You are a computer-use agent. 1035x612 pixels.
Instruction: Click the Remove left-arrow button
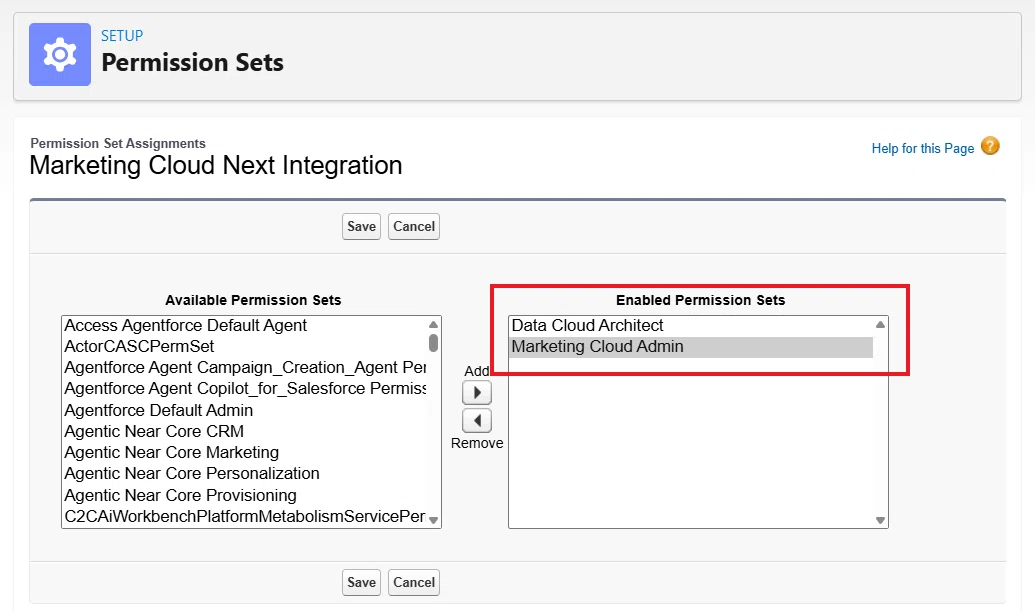(x=477, y=421)
